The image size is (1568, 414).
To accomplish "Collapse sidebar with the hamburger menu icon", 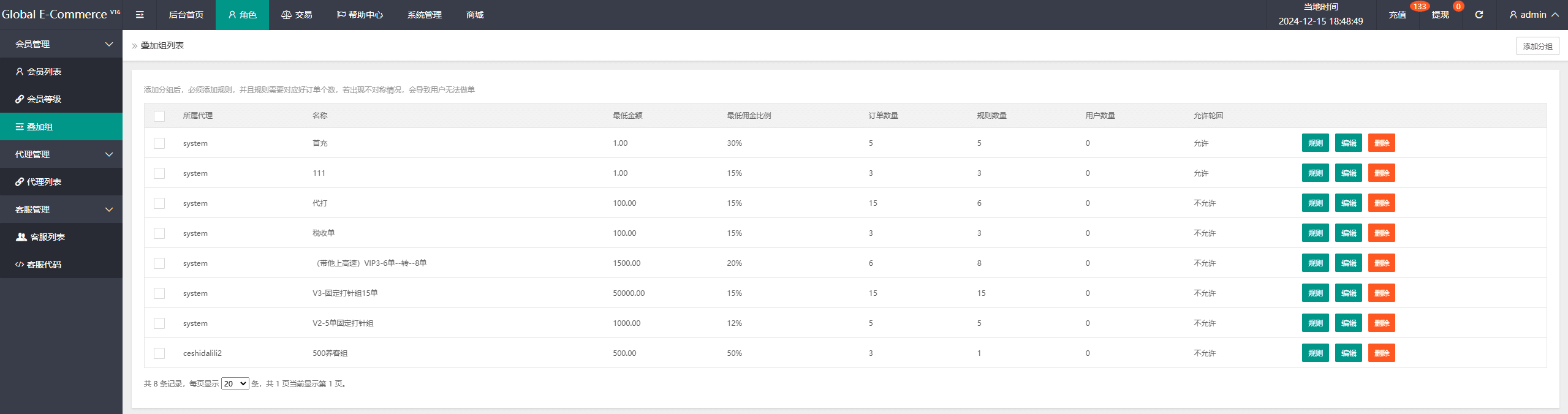I will [x=140, y=15].
